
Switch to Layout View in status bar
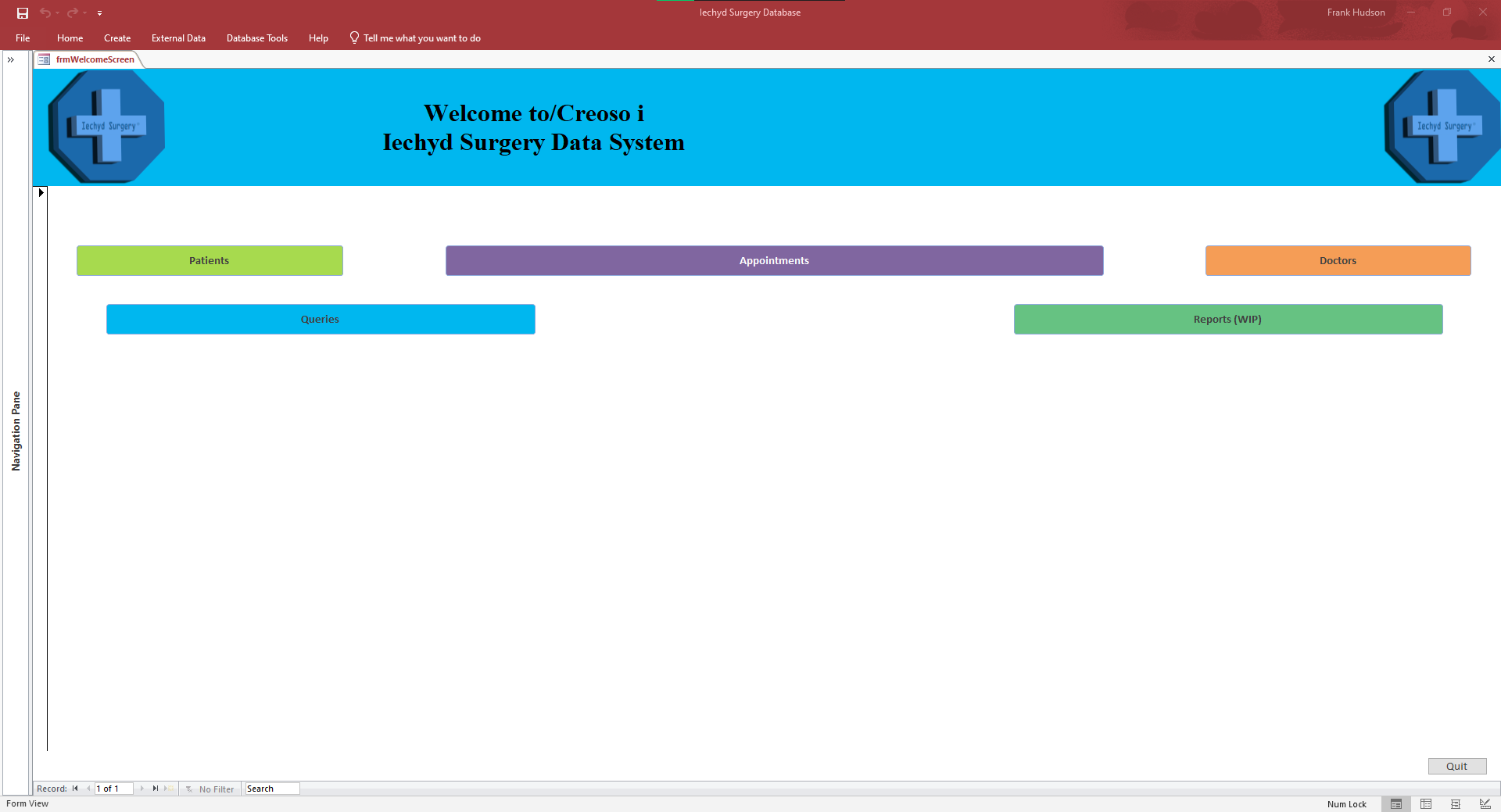1456,804
